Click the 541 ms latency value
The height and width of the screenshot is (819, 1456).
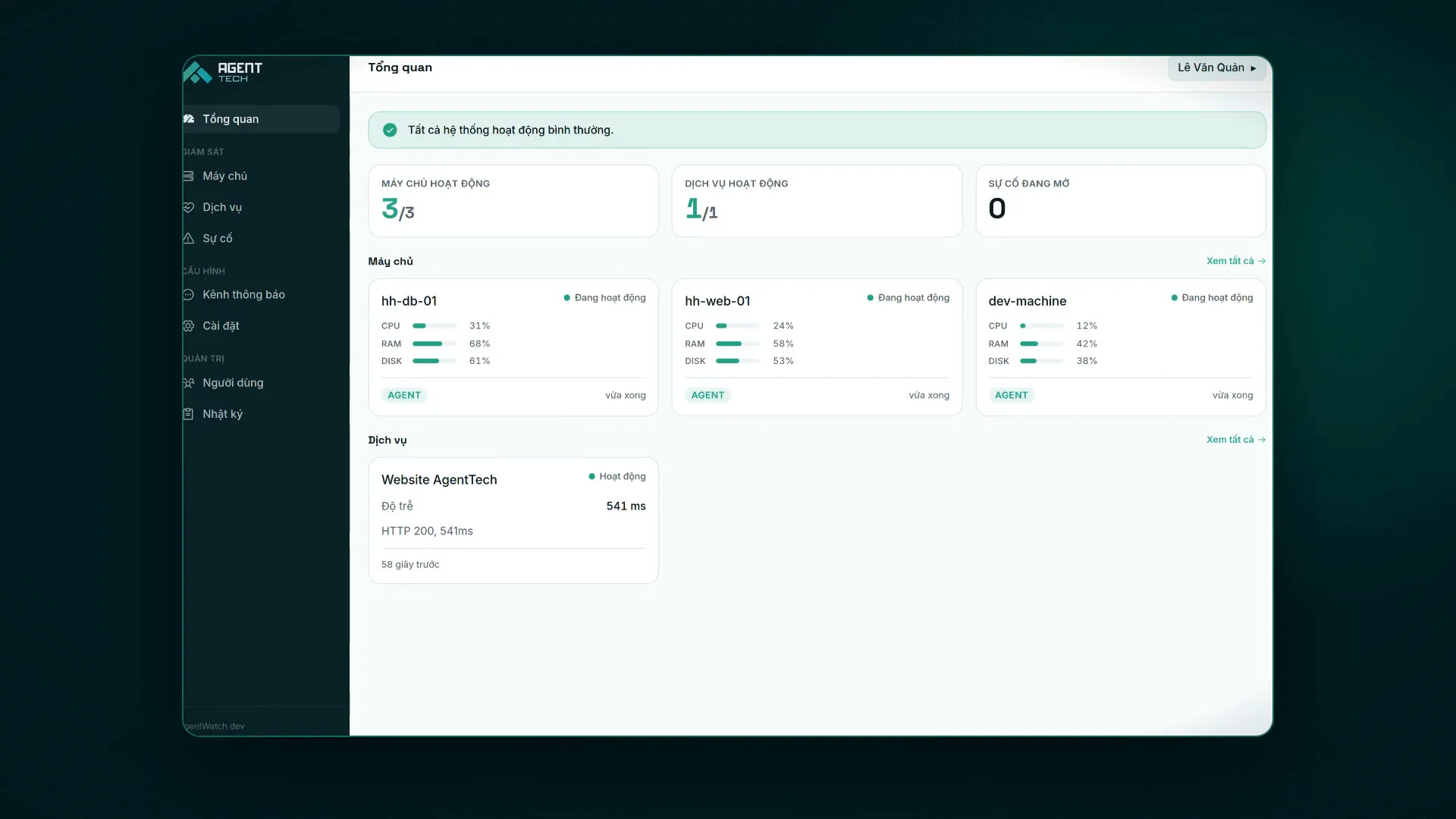pos(626,507)
